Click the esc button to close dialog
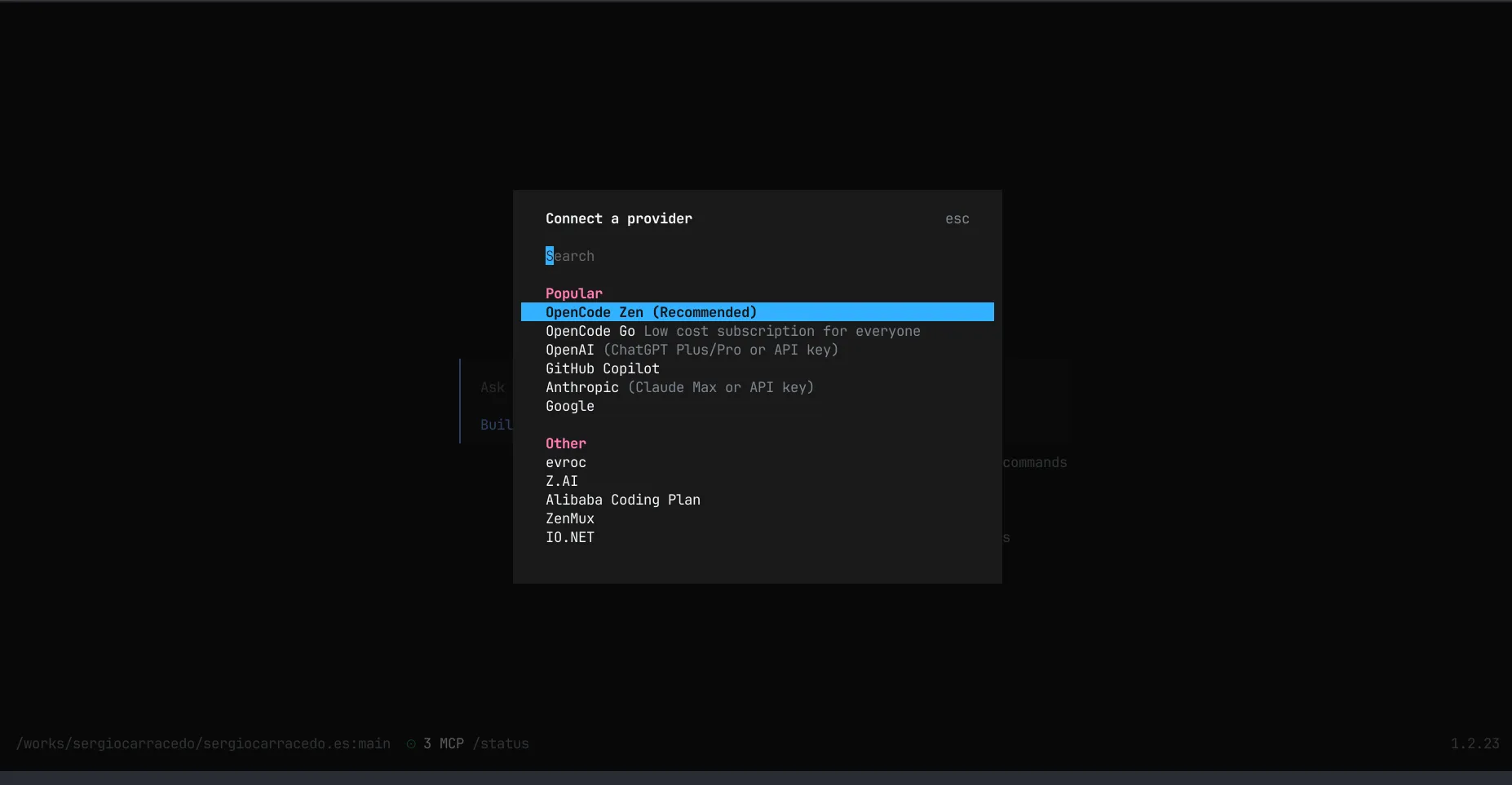The width and height of the screenshot is (1512, 785). (957, 219)
